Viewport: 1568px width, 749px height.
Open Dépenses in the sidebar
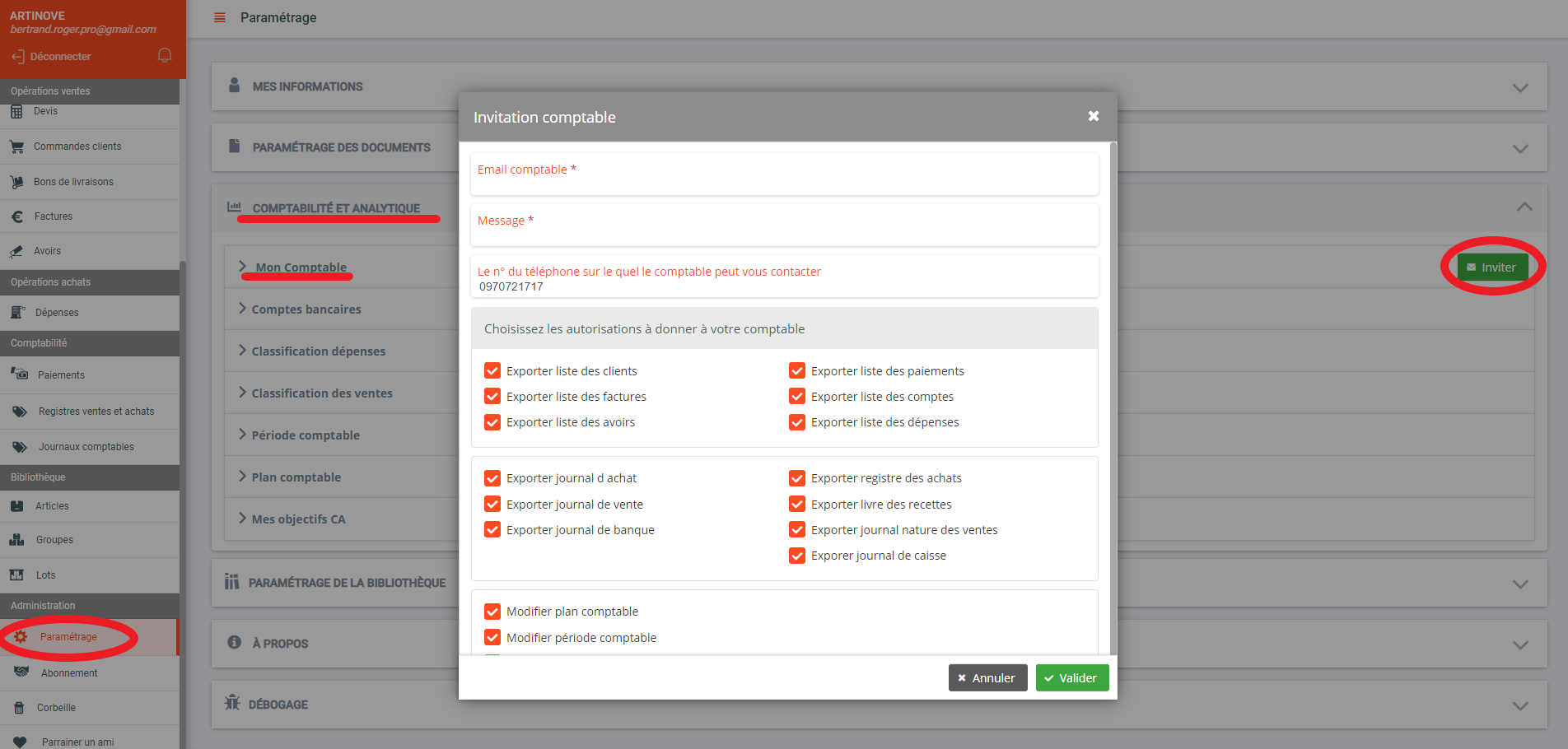pos(57,313)
